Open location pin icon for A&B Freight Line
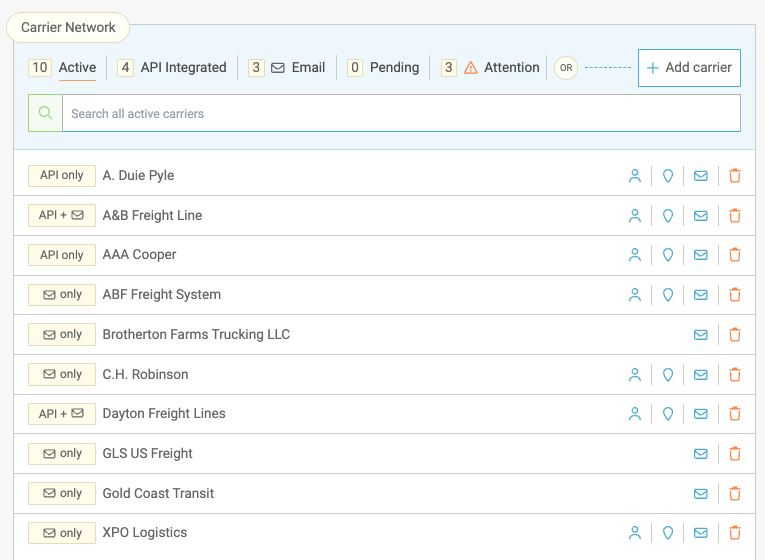 click(x=668, y=215)
